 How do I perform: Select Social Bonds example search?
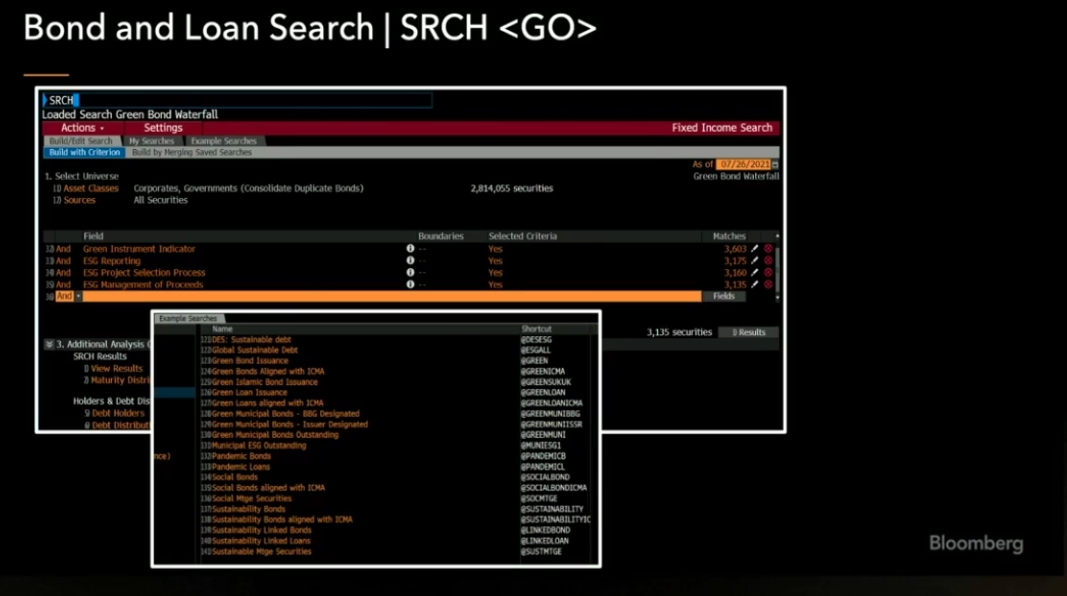point(234,477)
